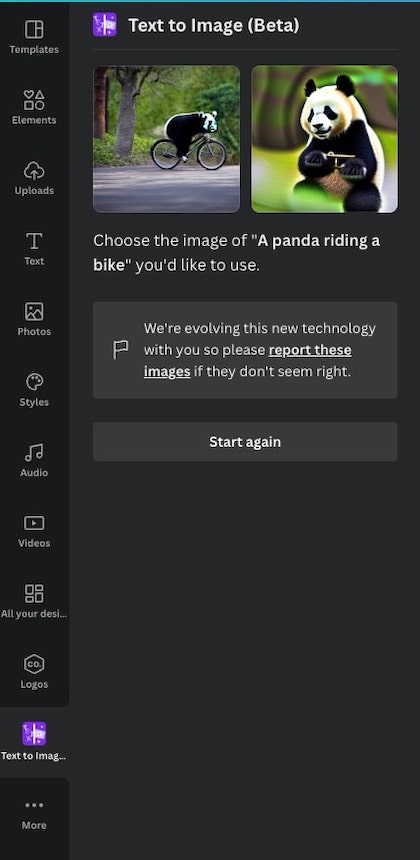This screenshot has width=420, height=860.
Task: Select the Styles palette icon
Action: point(34,382)
